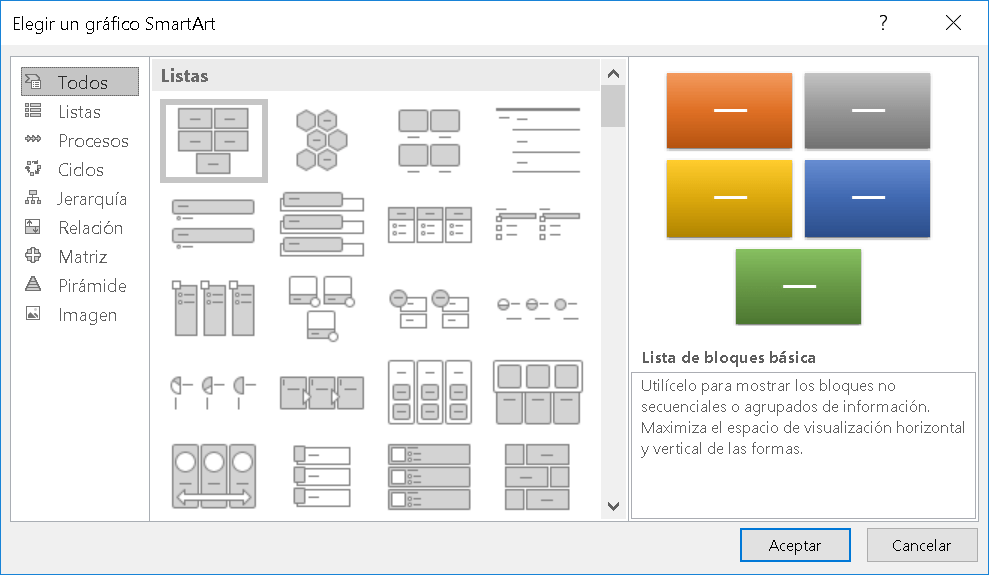Choose the square accent list layout
Screen dimensions: 989x575
point(537,224)
